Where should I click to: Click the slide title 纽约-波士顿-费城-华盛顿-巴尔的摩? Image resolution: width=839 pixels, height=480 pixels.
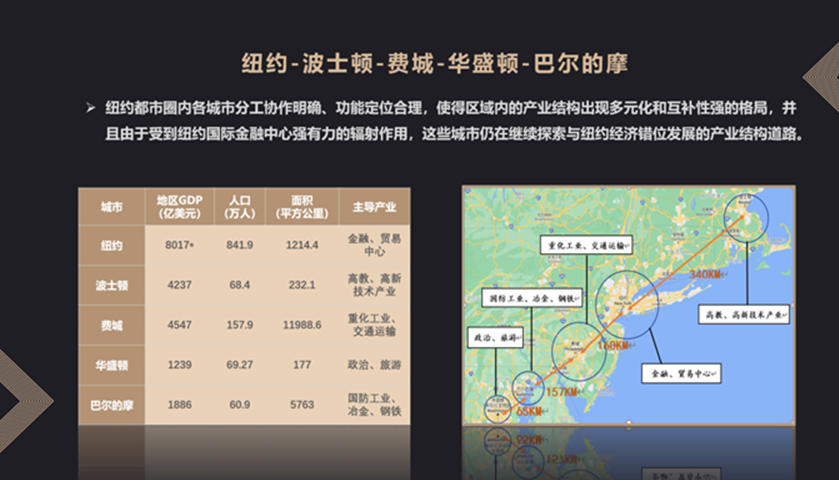(x=434, y=64)
